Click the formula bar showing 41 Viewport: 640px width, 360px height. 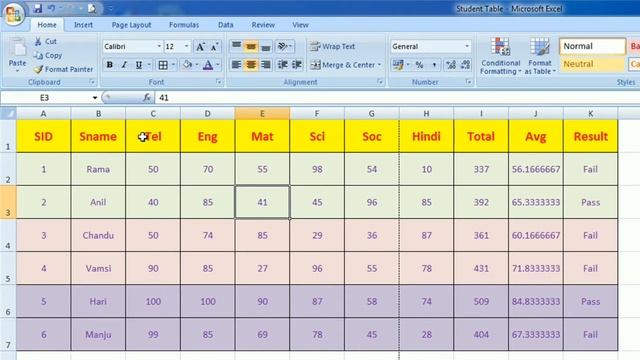coord(398,98)
